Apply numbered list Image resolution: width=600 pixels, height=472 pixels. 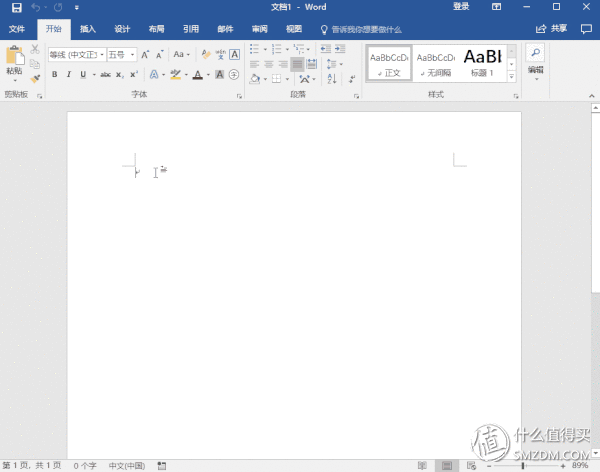click(276, 49)
